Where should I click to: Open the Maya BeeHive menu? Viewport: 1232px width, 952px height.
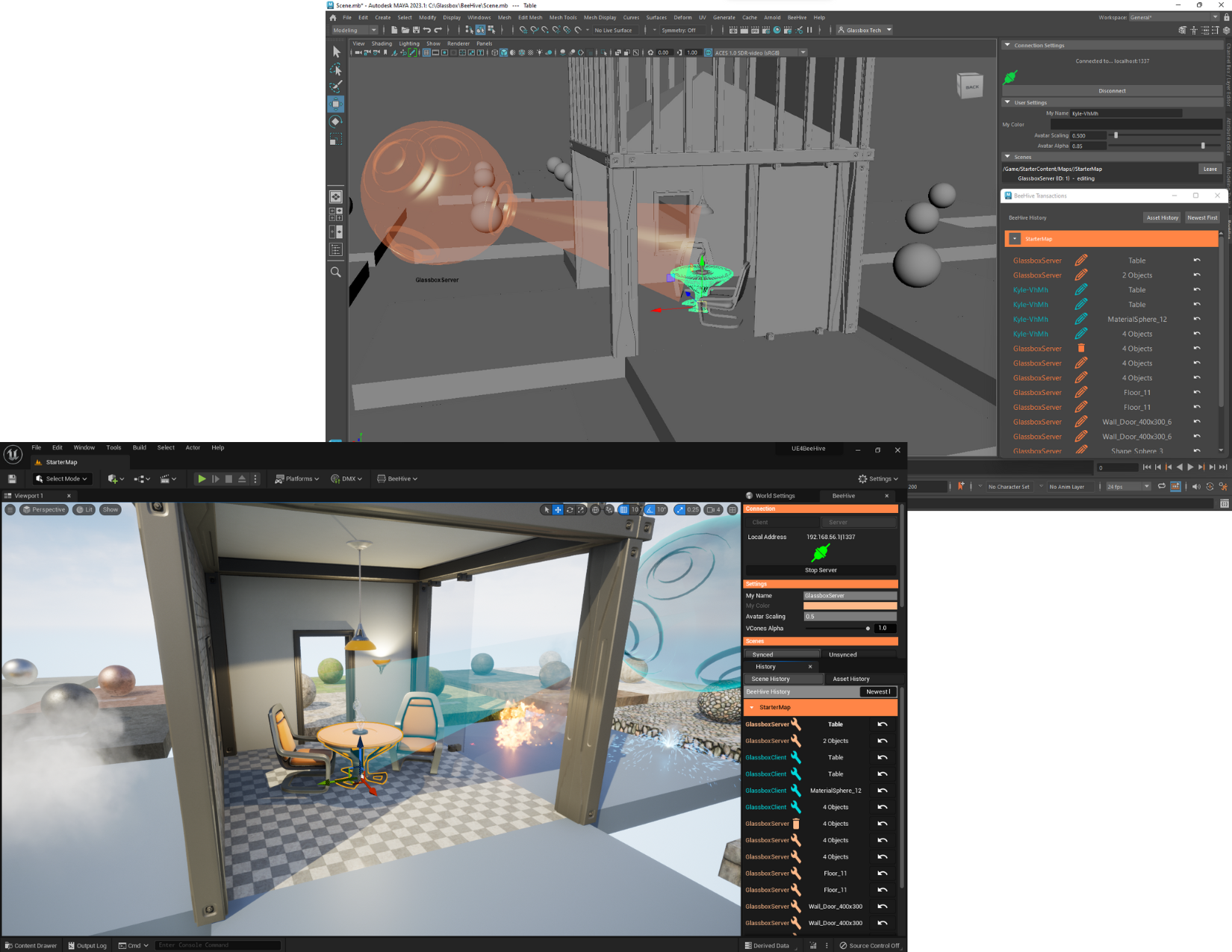pos(797,17)
